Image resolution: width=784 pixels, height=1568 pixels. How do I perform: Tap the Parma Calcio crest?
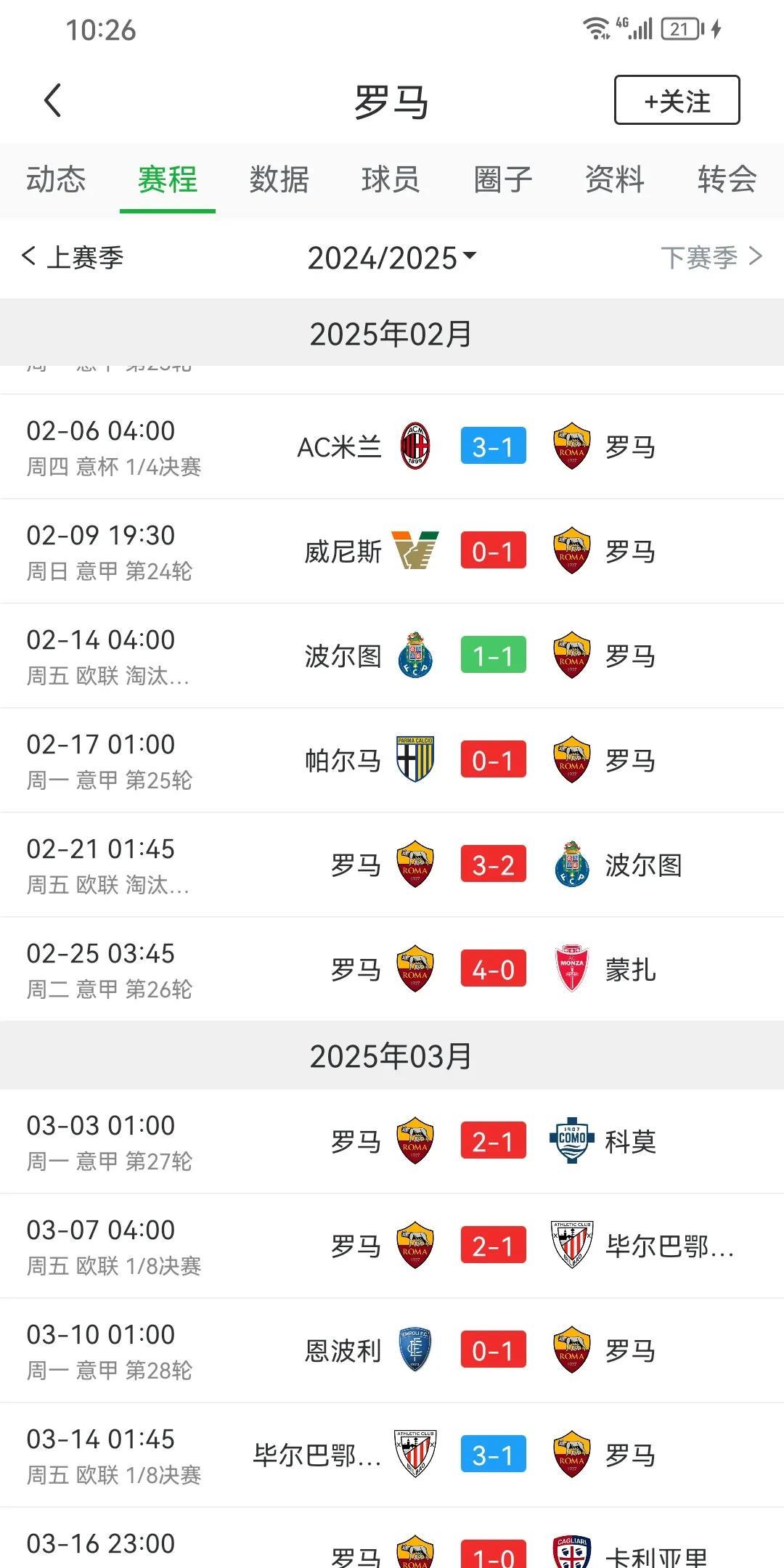coord(415,759)
